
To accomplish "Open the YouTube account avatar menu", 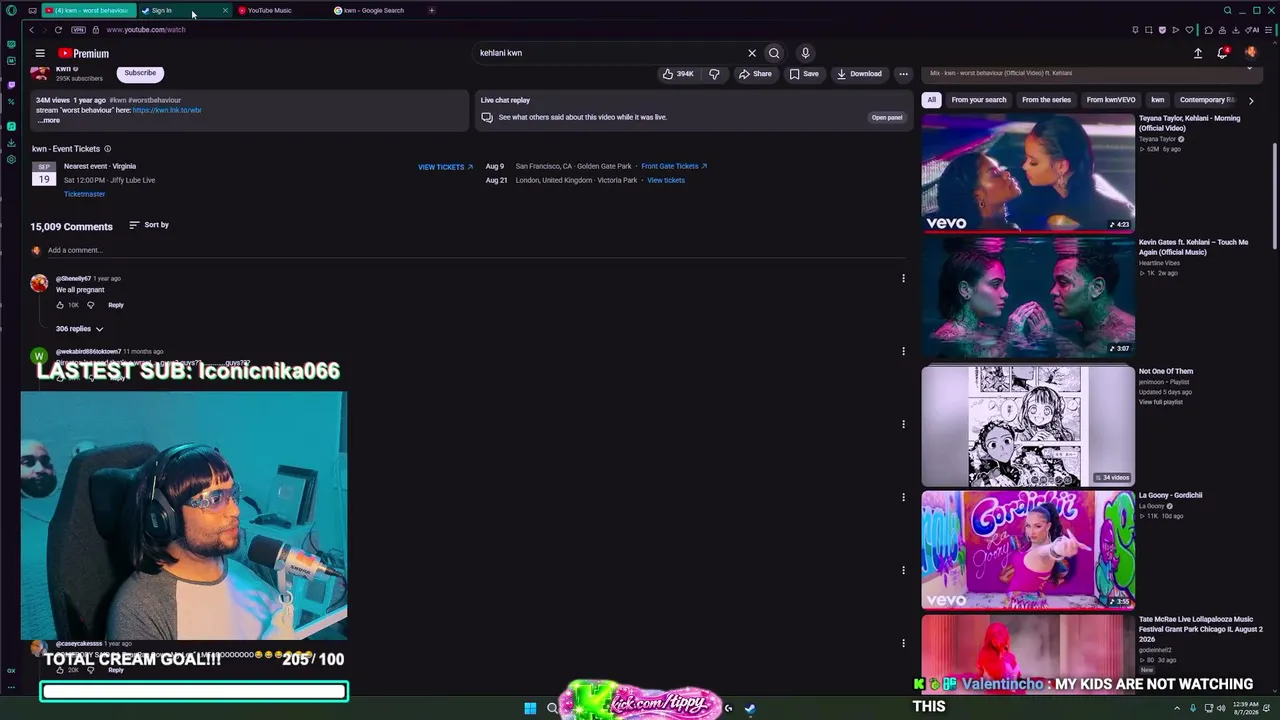I will (x=1251, y=53).
